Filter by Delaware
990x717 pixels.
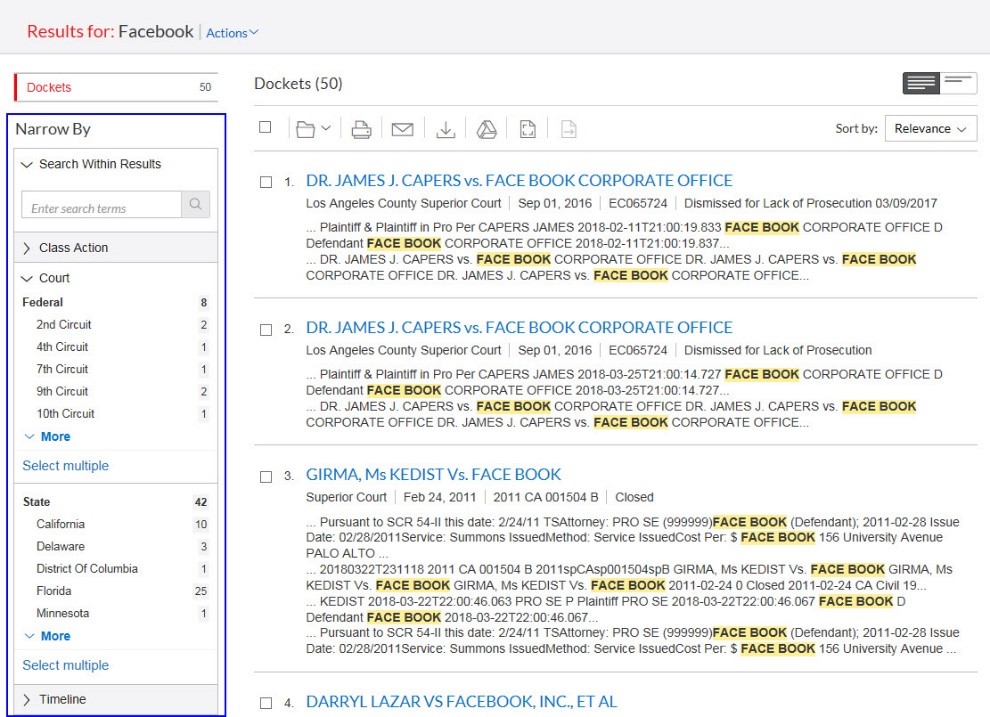[61, 546]
